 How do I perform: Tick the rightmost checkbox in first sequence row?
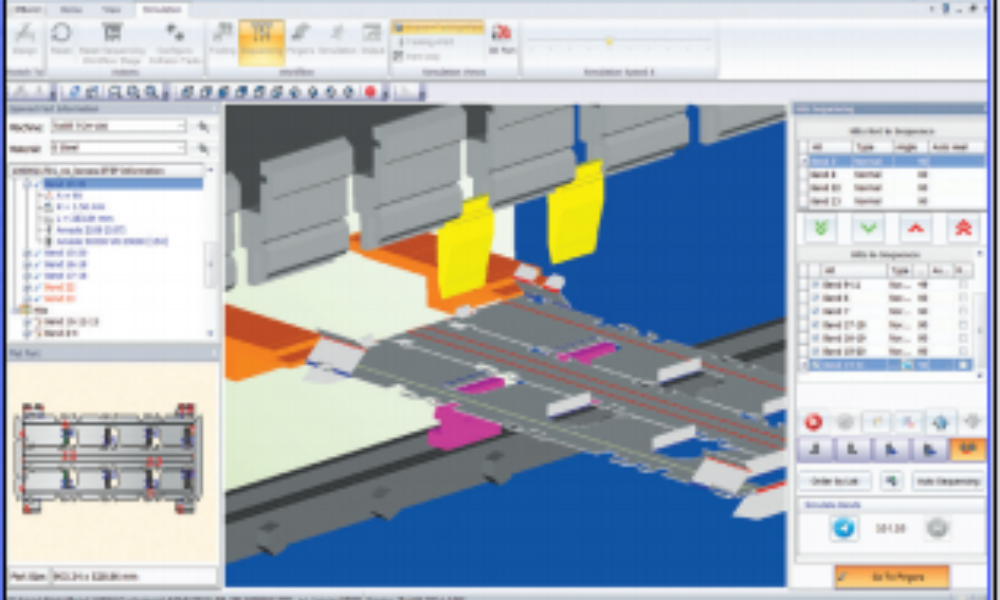[962, 284]
